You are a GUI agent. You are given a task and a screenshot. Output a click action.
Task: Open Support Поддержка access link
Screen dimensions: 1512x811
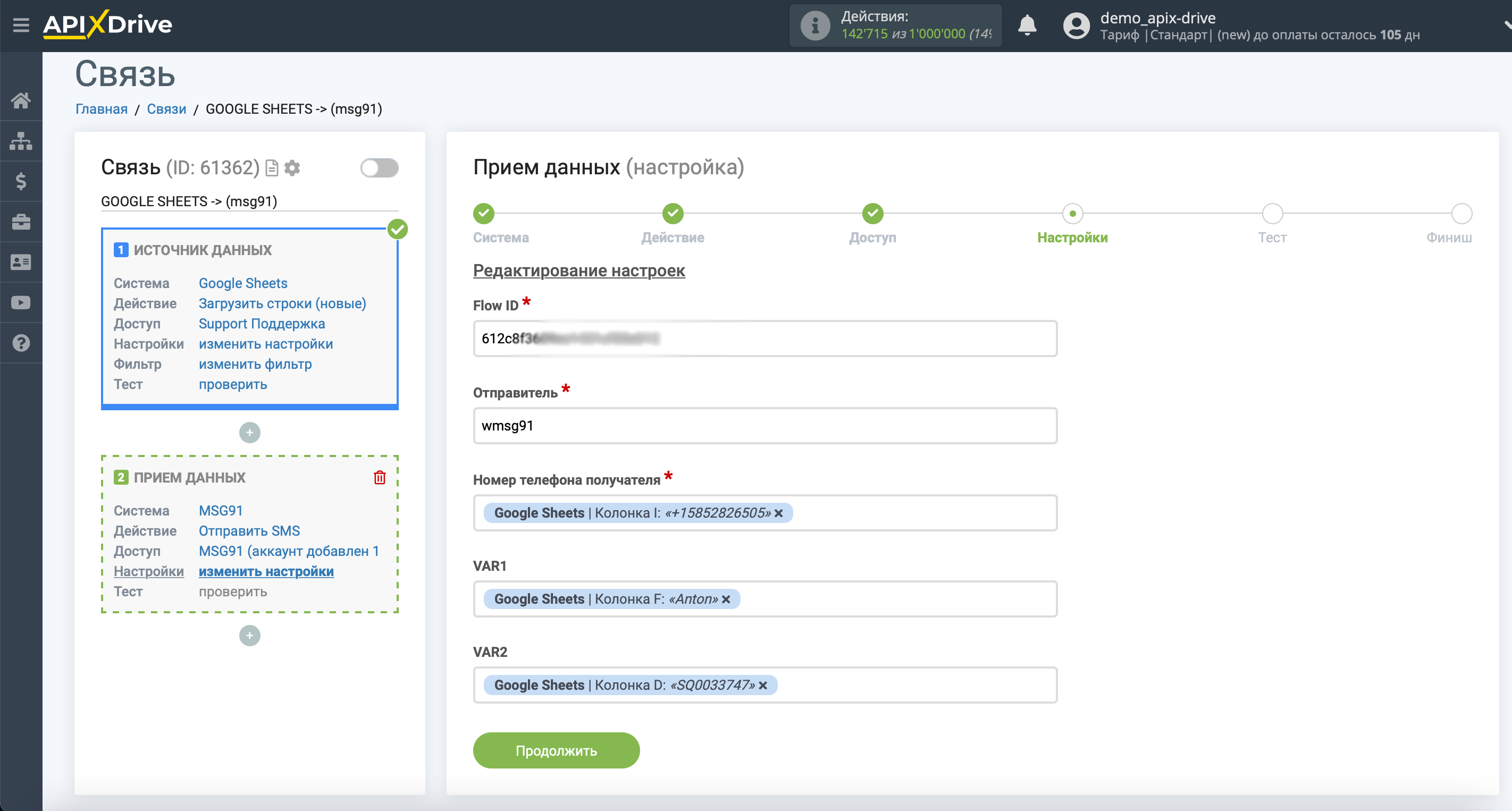[x=262, y=324]
